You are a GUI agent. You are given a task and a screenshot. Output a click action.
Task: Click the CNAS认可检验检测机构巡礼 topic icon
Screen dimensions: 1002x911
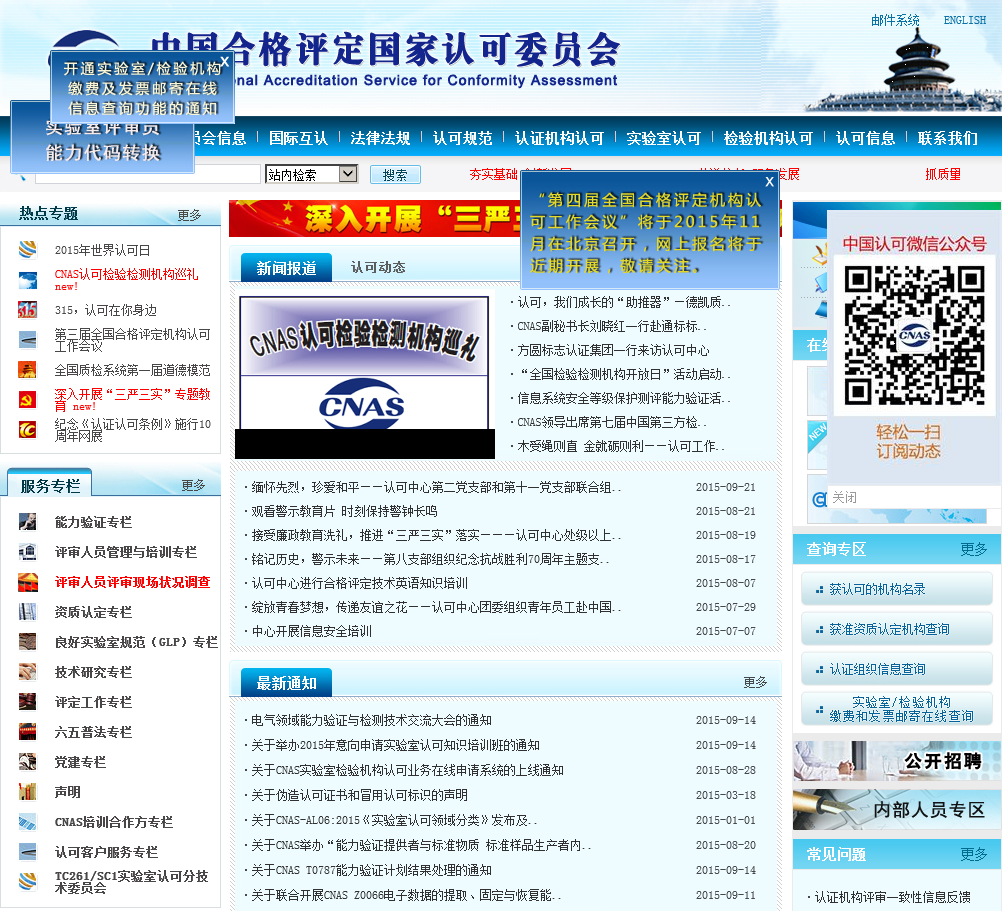[x=27, y=280]
